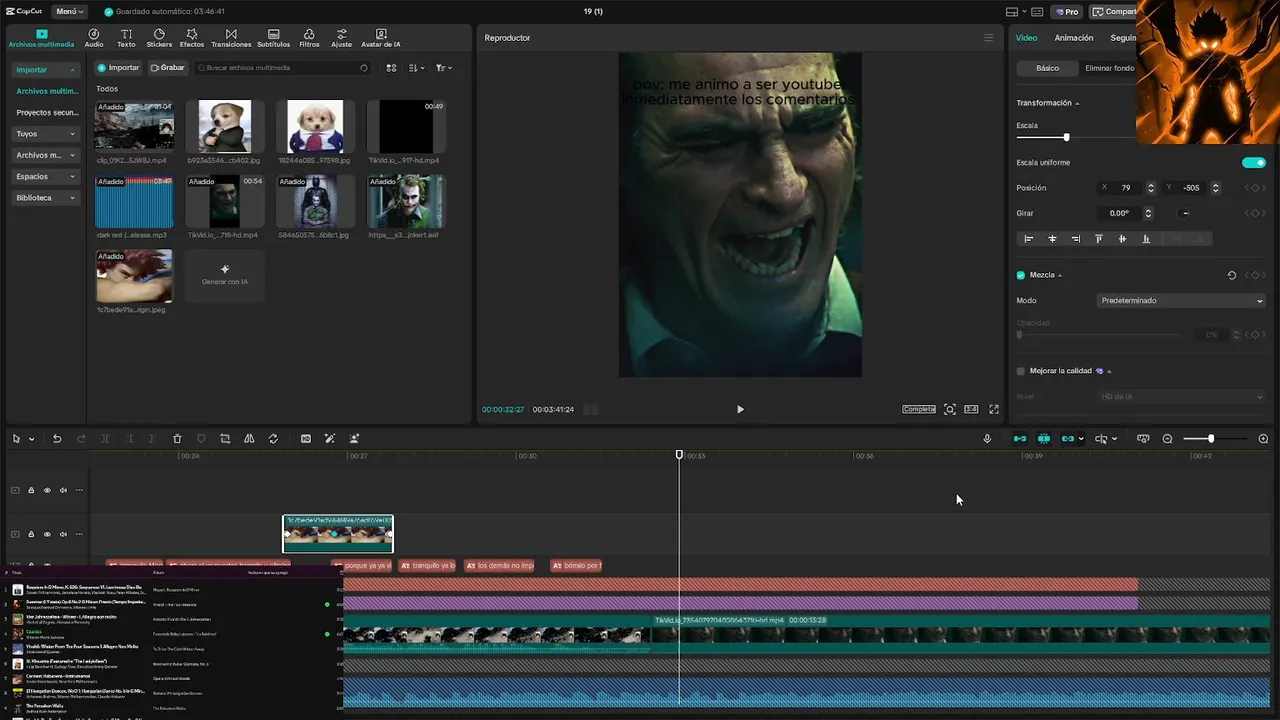Screen dimensions: 1280x720
Task: Click the rotate icon in timeline toolbar
Action: point(273,439)
